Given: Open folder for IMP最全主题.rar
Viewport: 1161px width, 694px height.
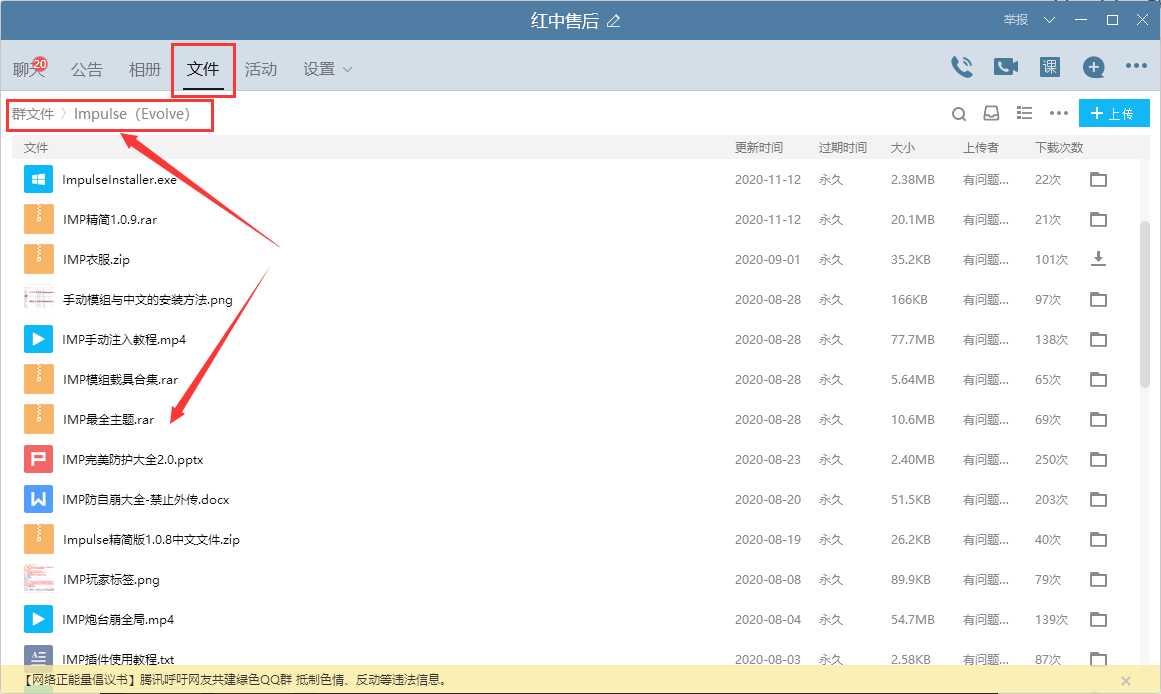Looking at the screenshot, I should click(1098, 419).
